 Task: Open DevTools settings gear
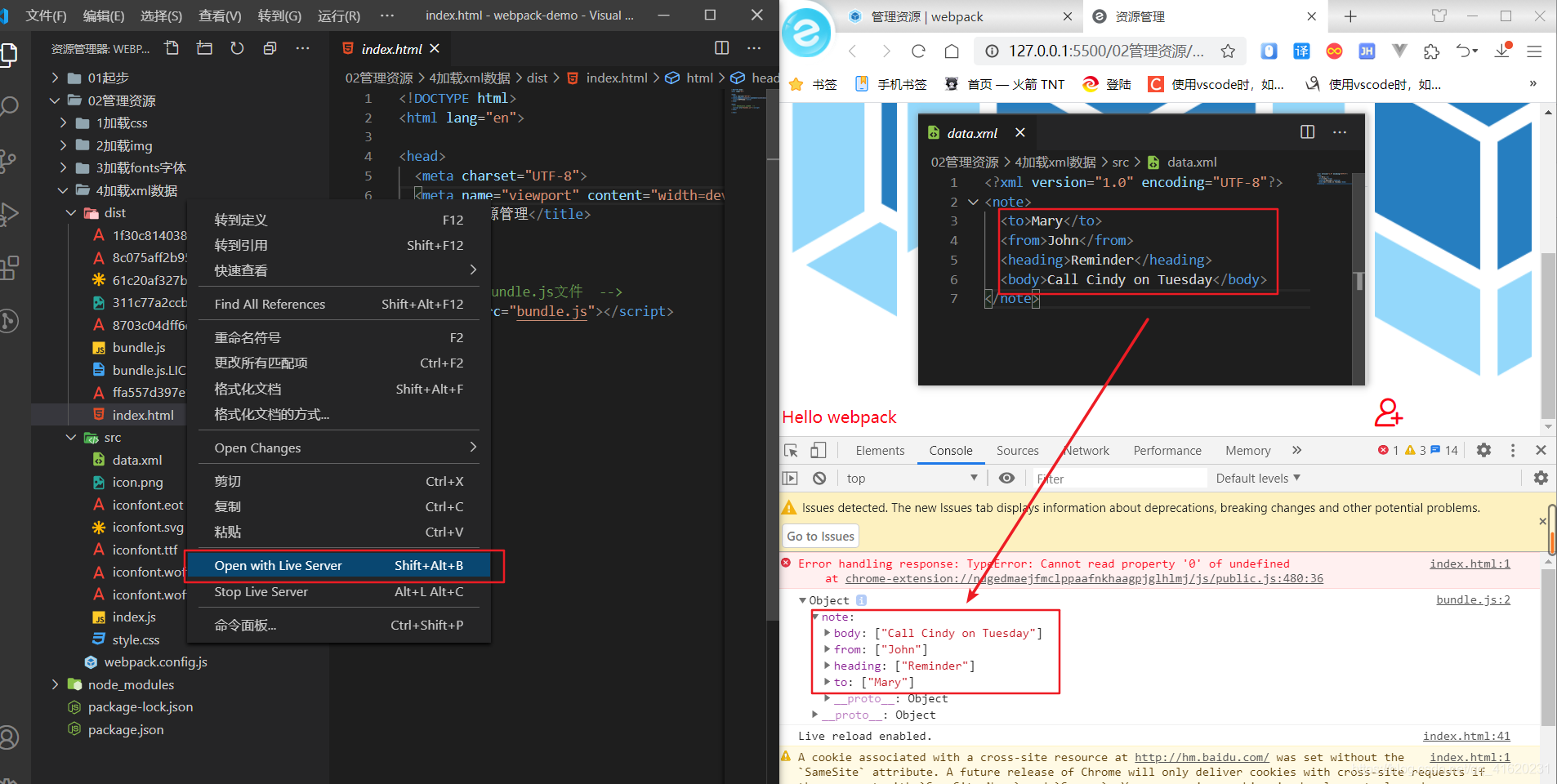tap(1483, 450)
